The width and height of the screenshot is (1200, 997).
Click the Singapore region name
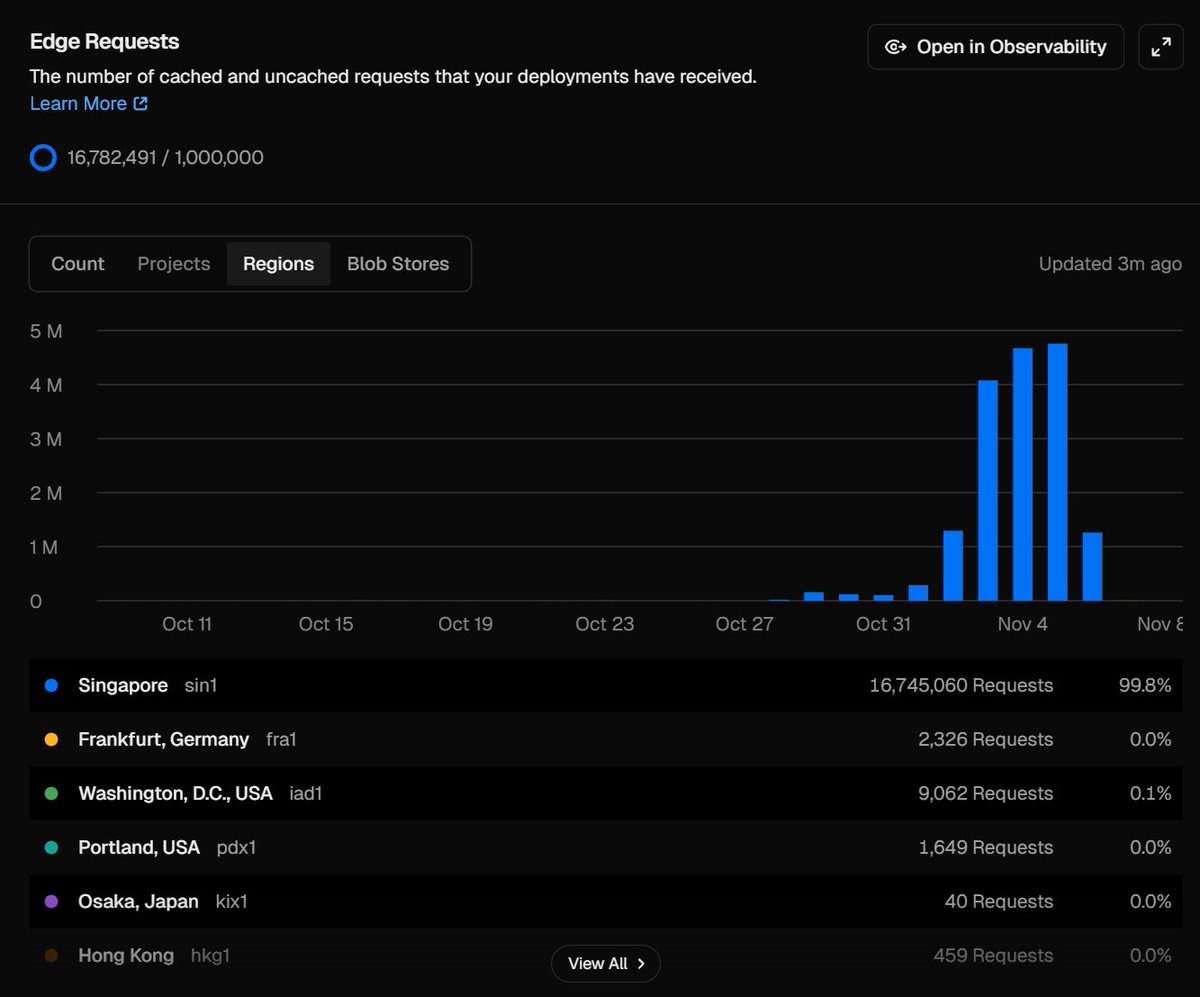[123, 686]
